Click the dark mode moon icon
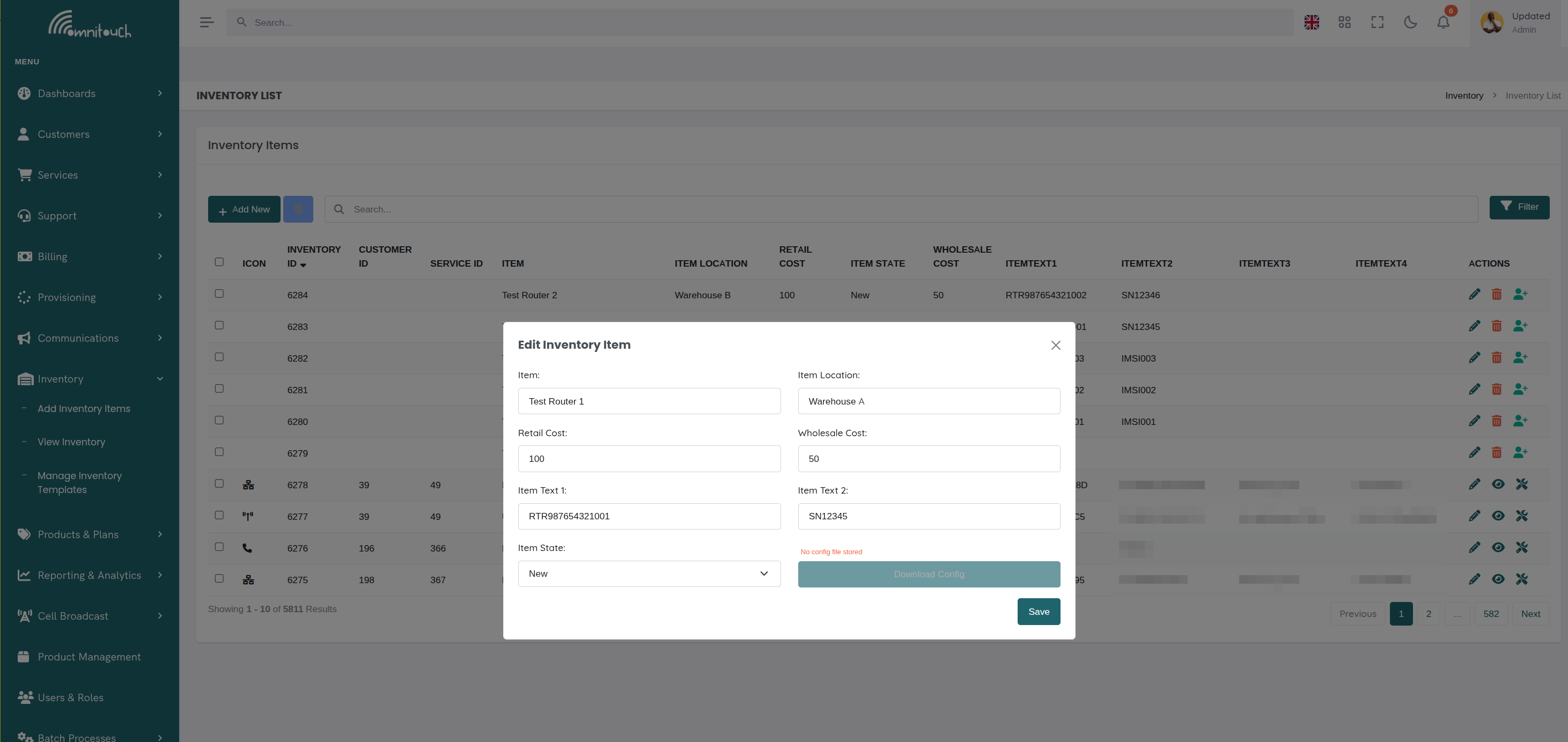Image resolution: width=1568 pixels, height=742 pixels. [x=1410, y=23]
